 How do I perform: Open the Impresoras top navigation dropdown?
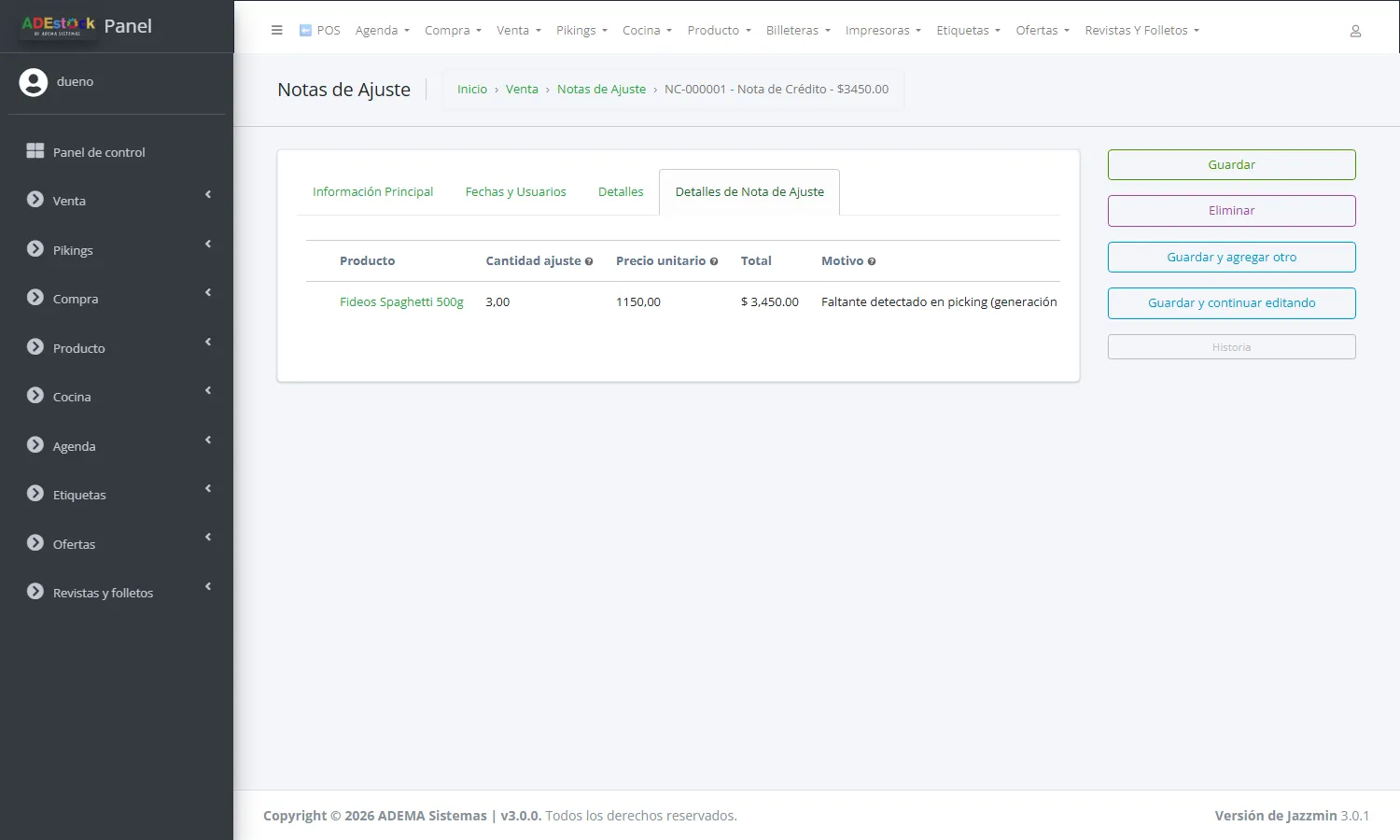883,31
